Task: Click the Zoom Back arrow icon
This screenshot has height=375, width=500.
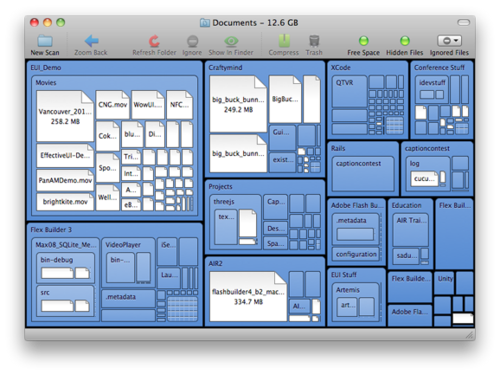Action: (91, 41)
